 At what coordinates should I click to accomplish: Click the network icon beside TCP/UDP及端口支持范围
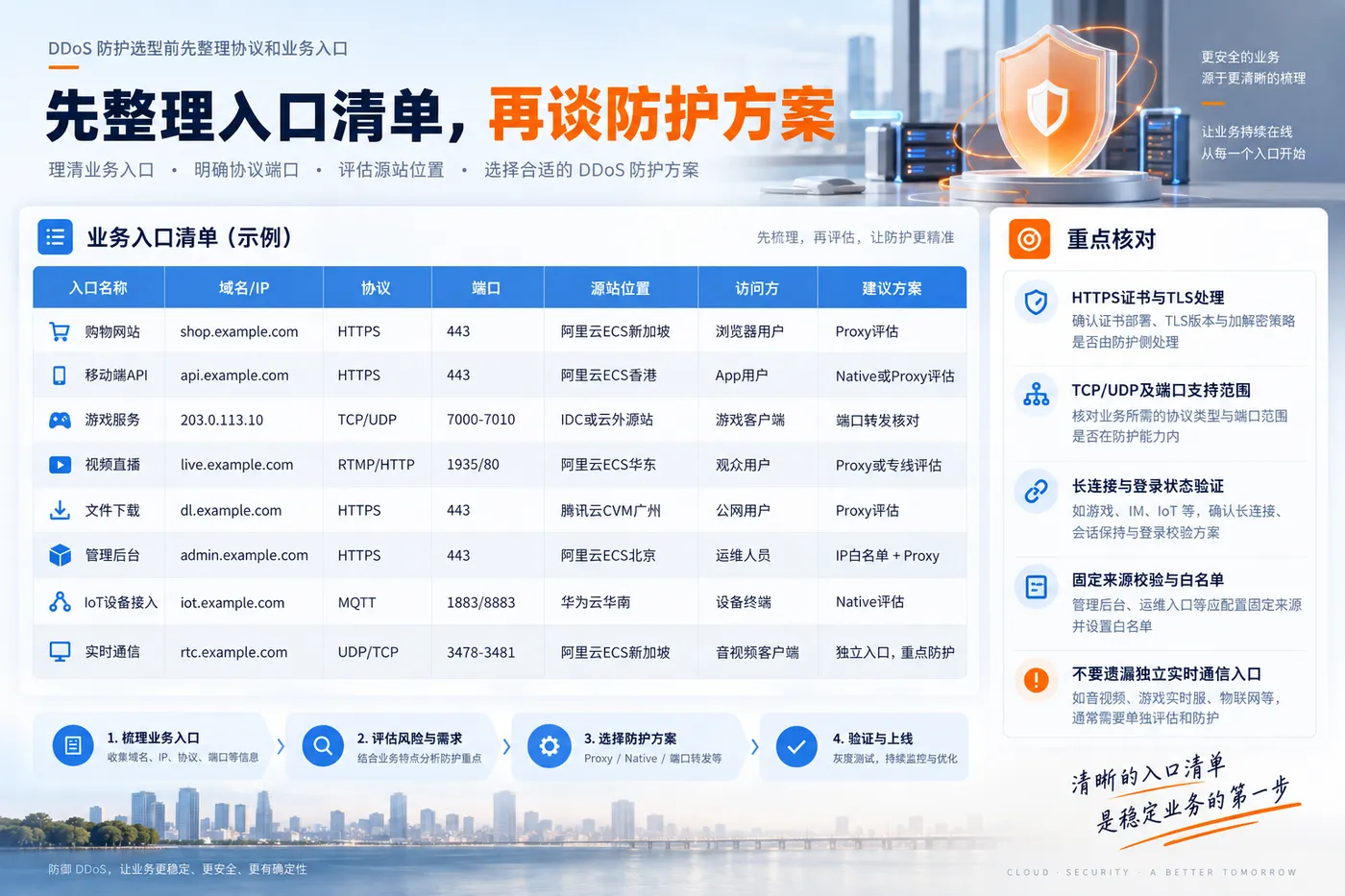click(x=1036, y=395)
